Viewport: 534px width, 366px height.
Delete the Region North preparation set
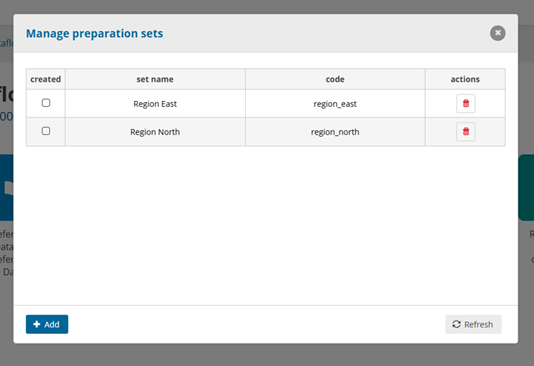pos(466,131)
